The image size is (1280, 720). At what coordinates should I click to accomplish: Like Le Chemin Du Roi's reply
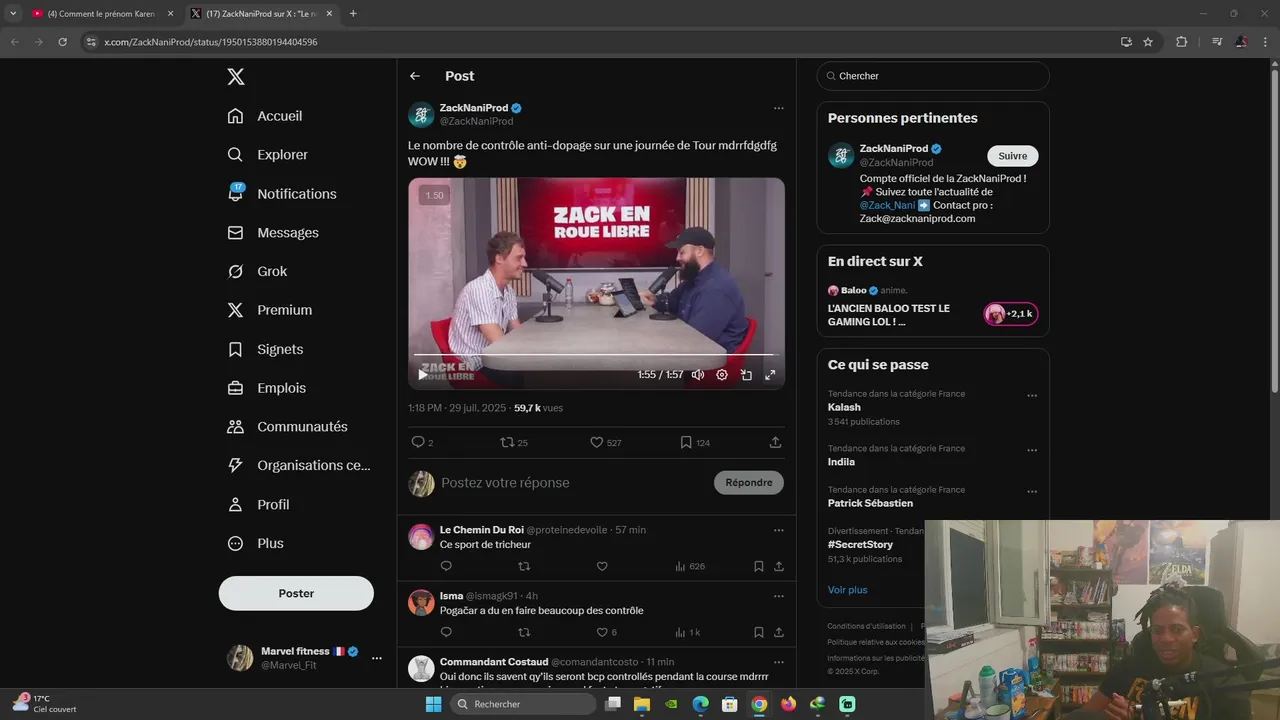click(602, 566)
